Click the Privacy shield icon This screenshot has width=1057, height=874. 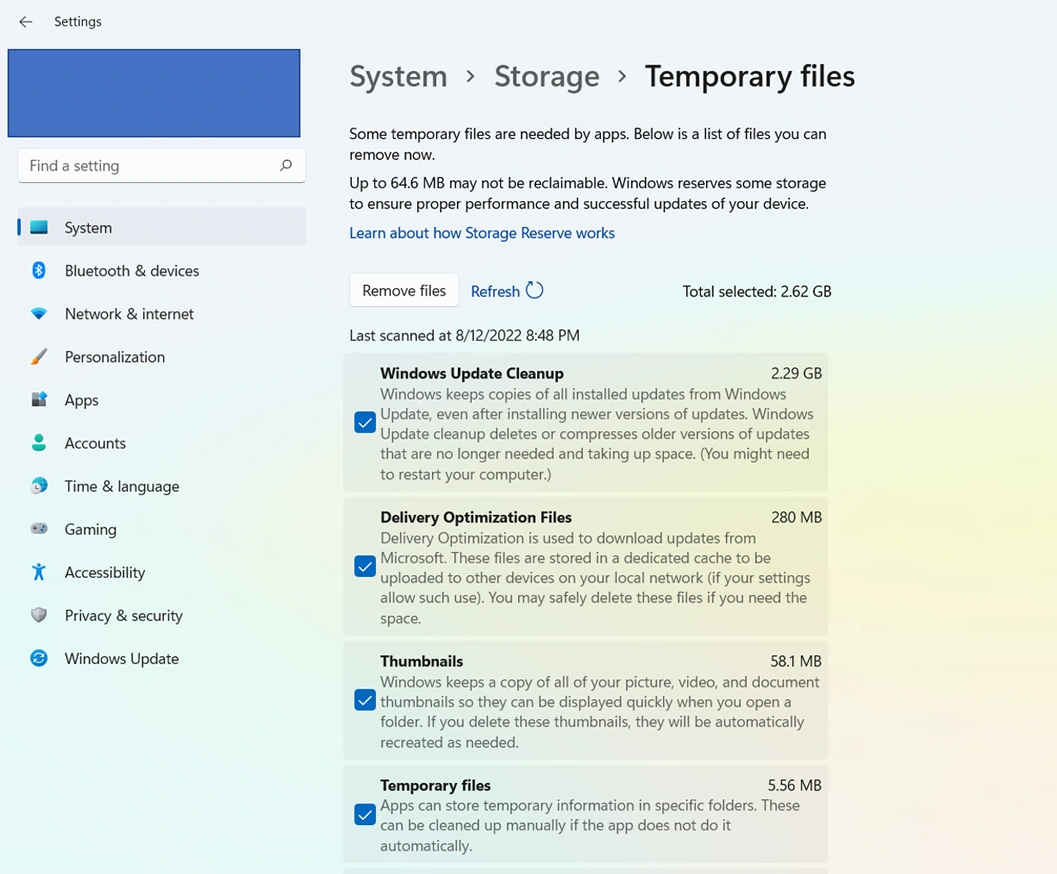click(39, 615)
